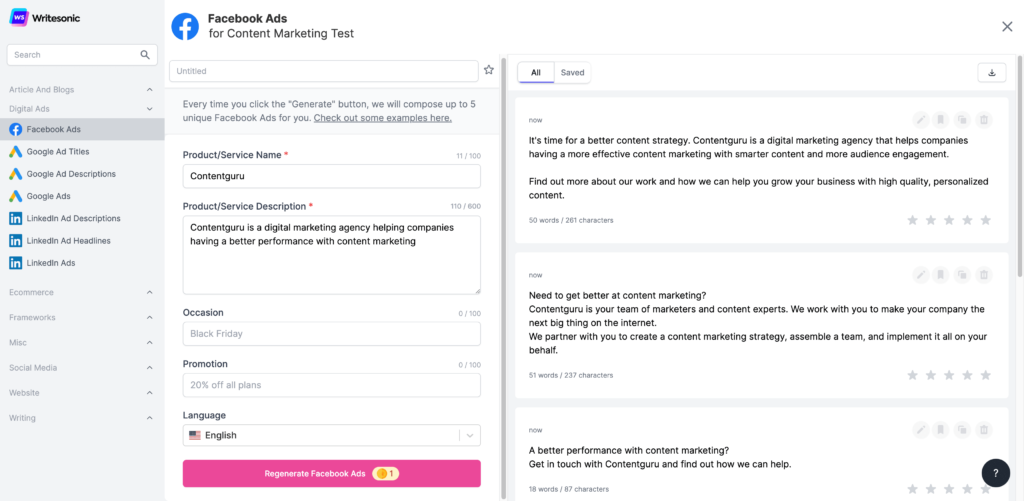Delete the 'Need to get better' ad

pyautogui.click(x=984, y=275)
